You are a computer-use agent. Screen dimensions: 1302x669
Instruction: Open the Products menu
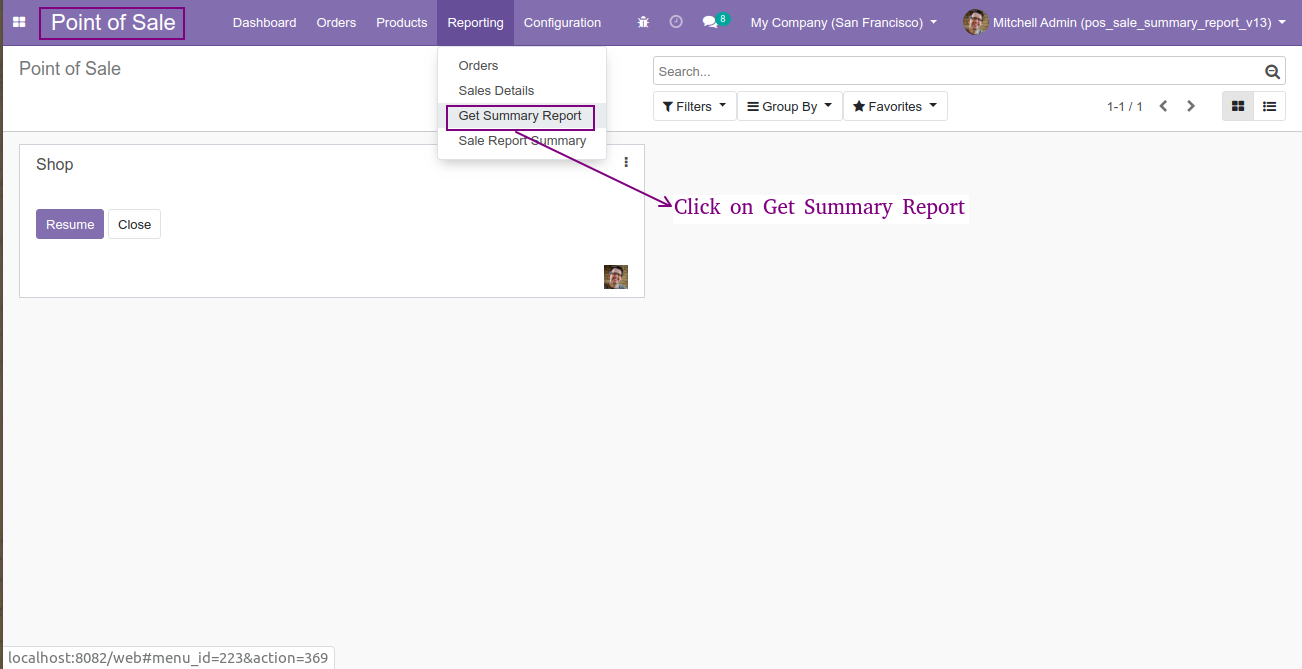tap(402, 22)
